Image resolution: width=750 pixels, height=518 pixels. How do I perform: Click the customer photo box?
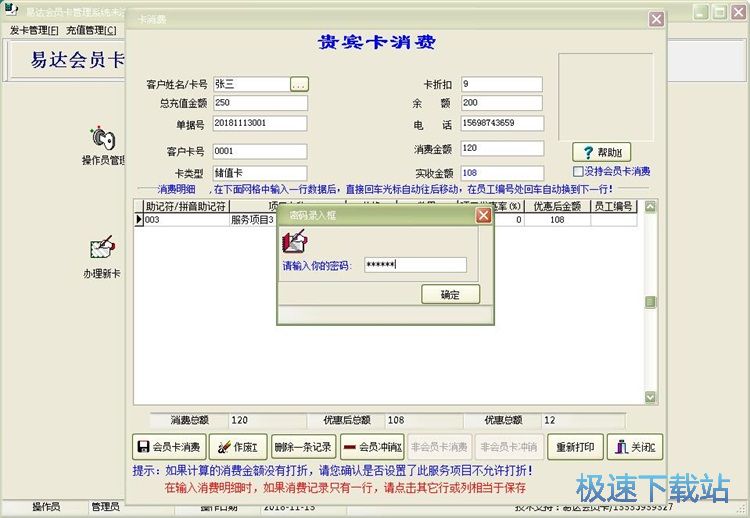(606, 97)
